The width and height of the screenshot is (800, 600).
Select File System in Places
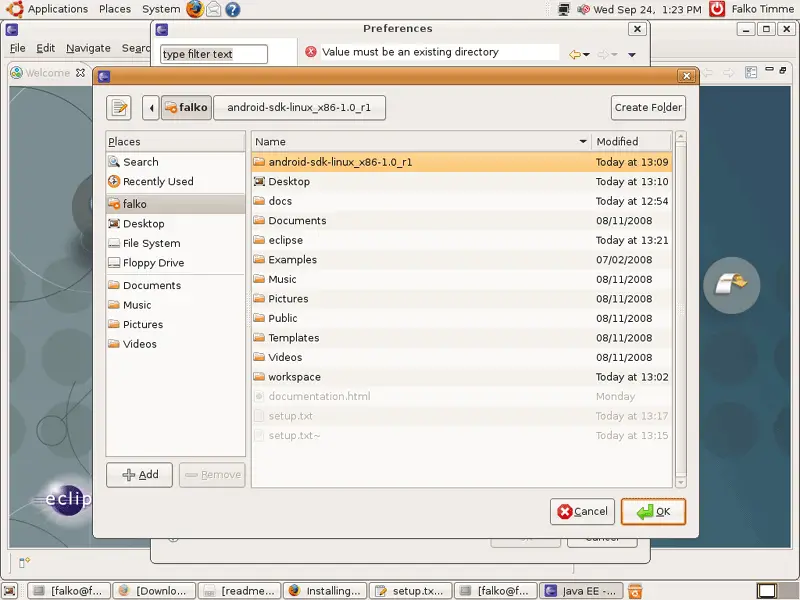click(x=176, y=243)
